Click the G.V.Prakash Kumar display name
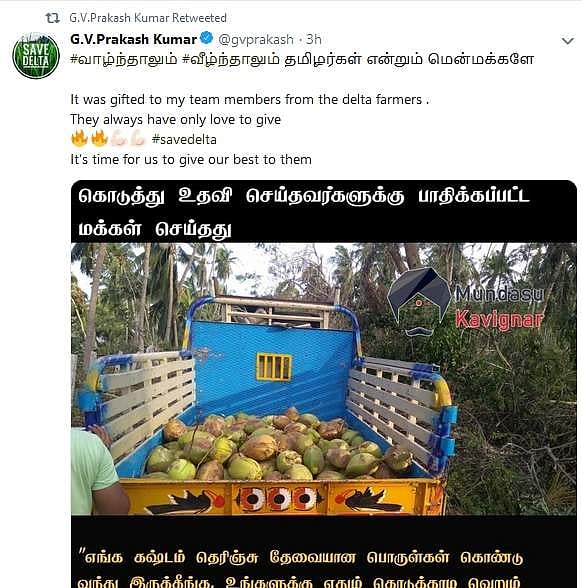 coord(134,39)
